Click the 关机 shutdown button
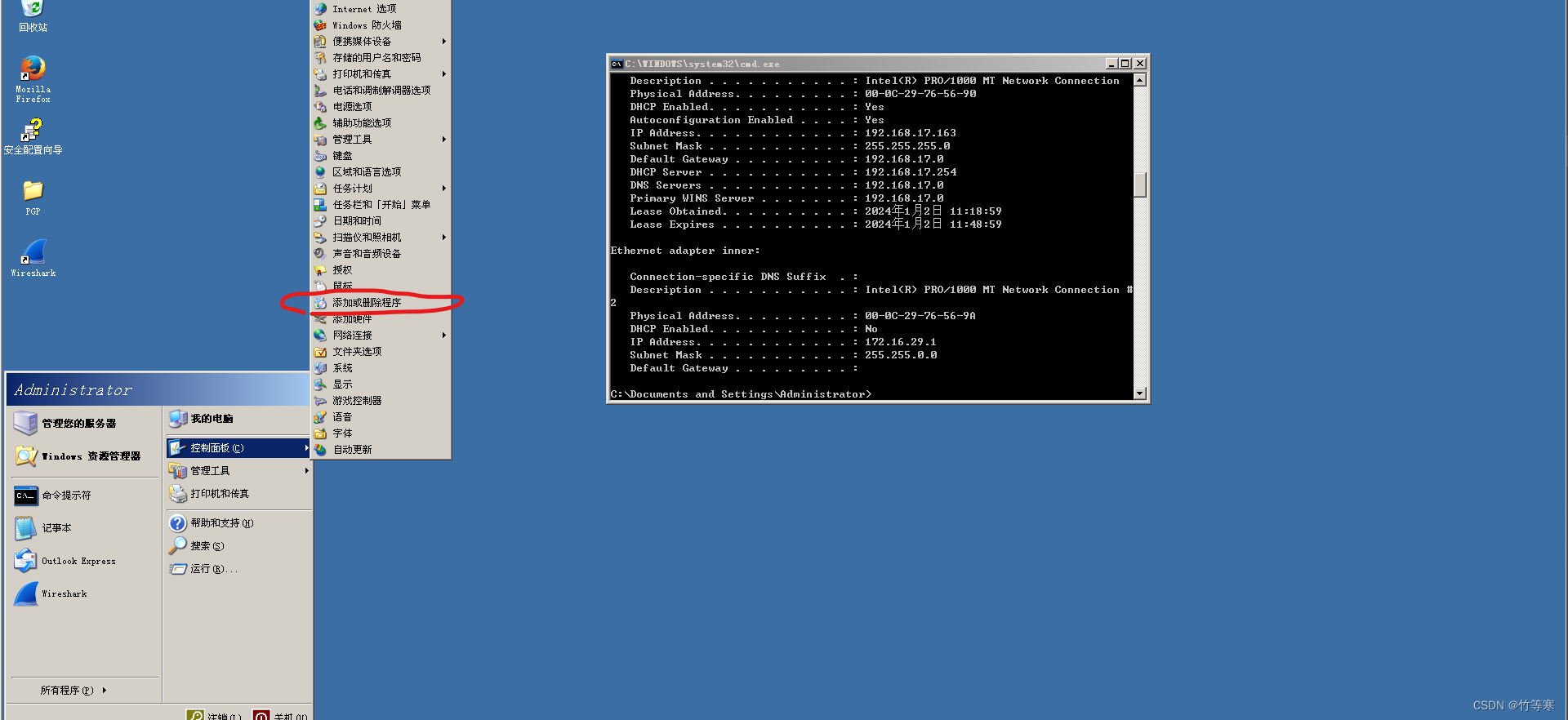 pos(281,715)
